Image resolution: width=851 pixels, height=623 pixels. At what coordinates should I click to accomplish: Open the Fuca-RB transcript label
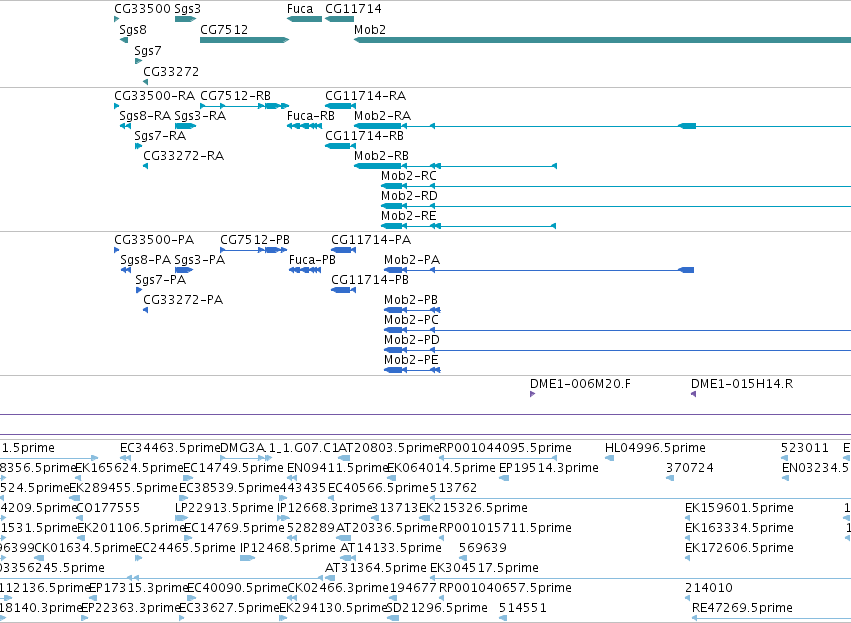[x=311, y=116]
